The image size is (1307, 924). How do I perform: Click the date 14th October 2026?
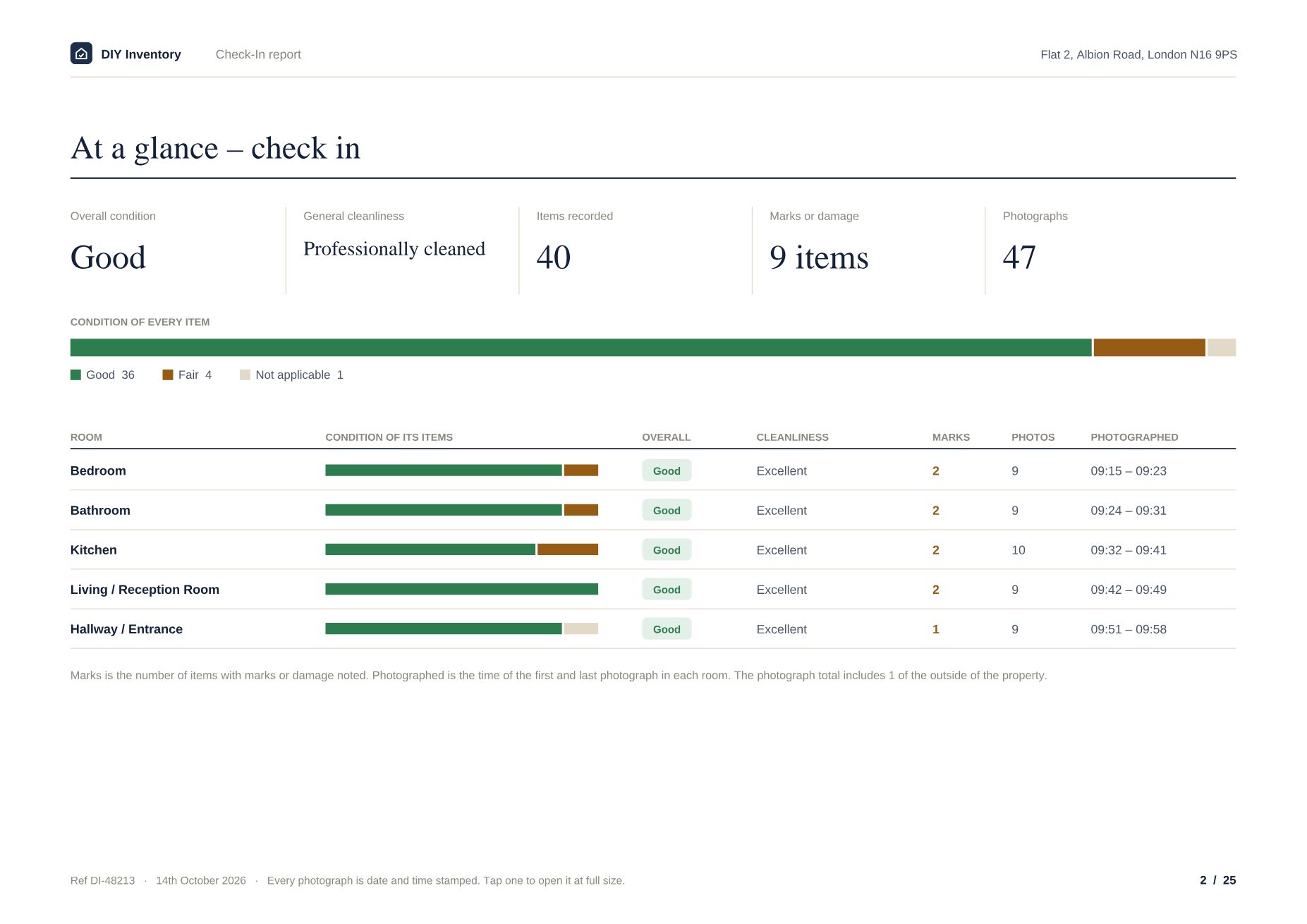201,880
